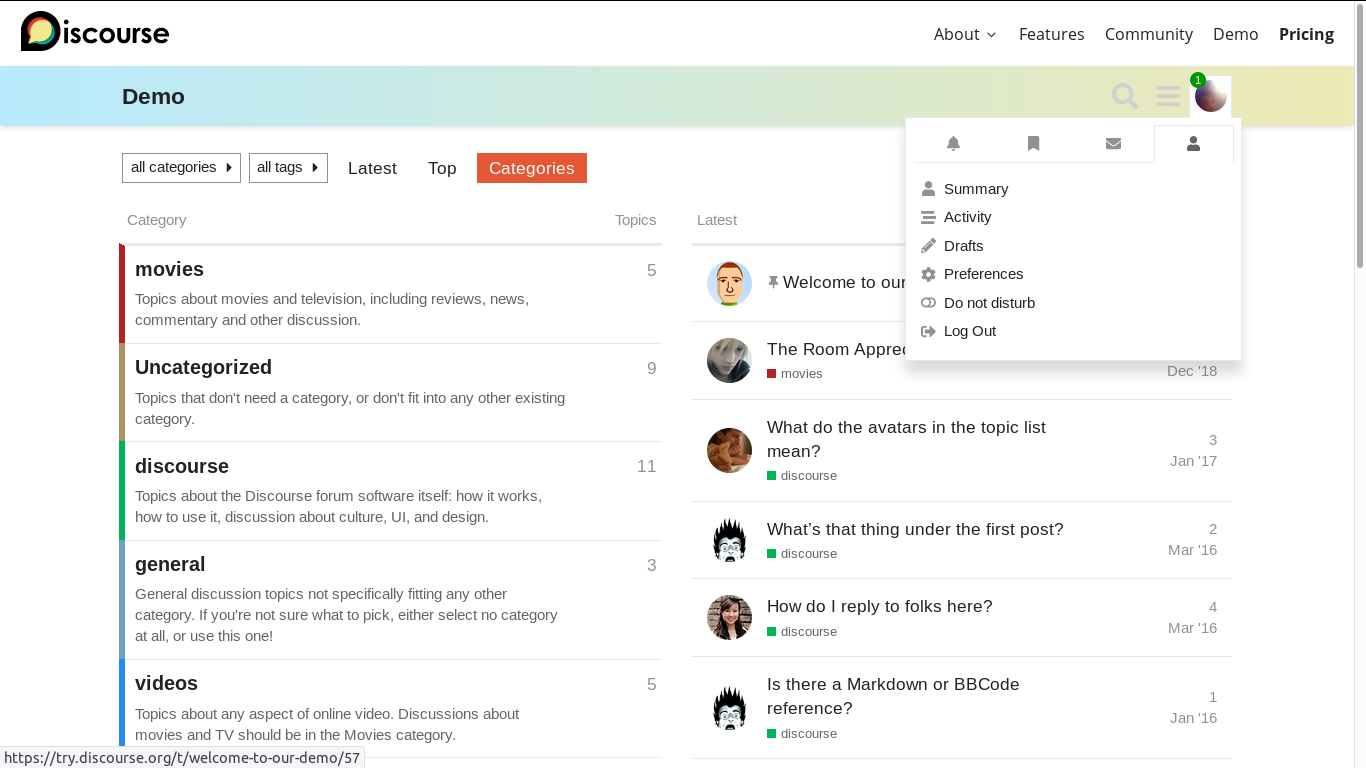Expand the all tags dropdown
Image resolution: width=1366 pixels, height=768 pixels.
288,168
